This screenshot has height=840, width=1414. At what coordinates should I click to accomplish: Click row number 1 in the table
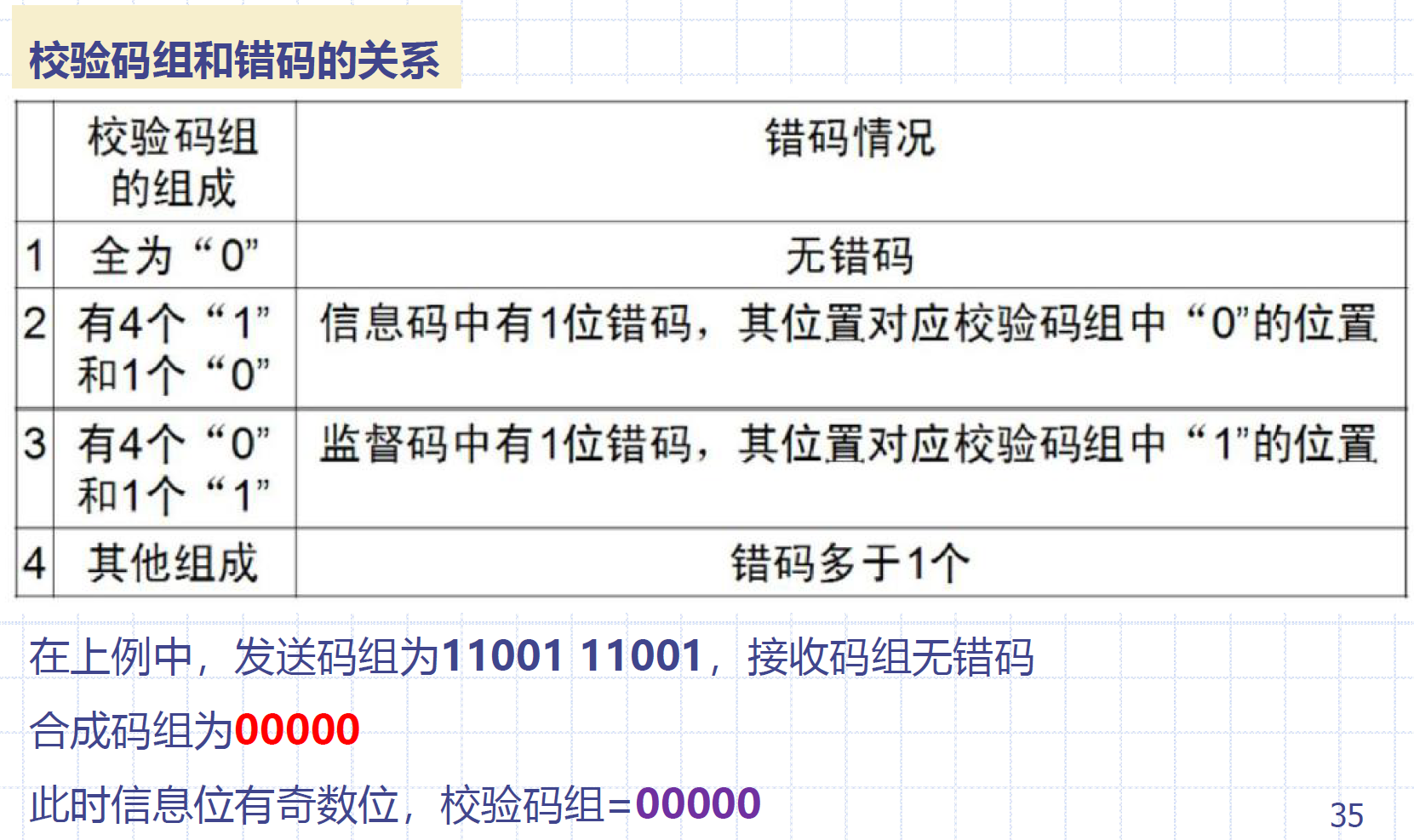tap(34, 255)
